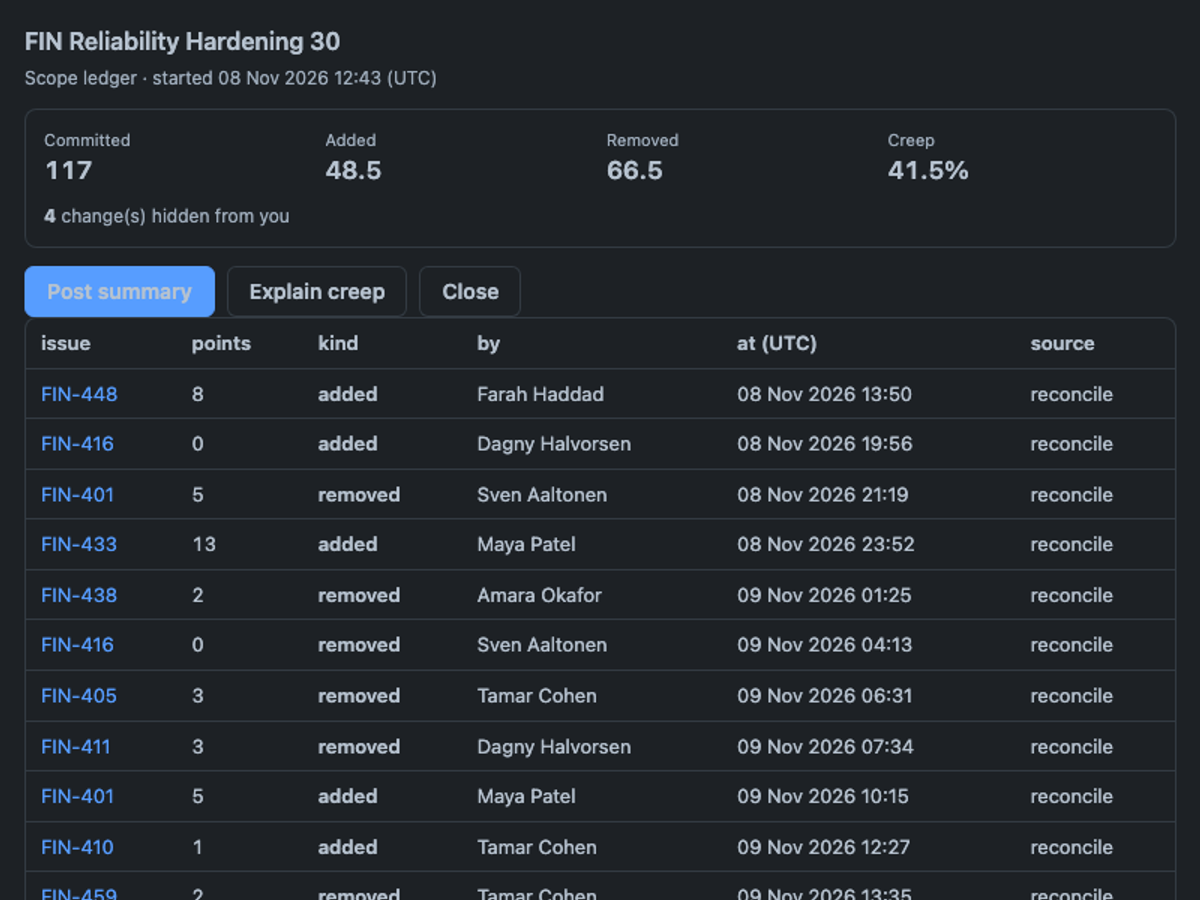This screenshot has height=900, width=1200.
Task: Click the Committed value 117
Action: [69, 171]
